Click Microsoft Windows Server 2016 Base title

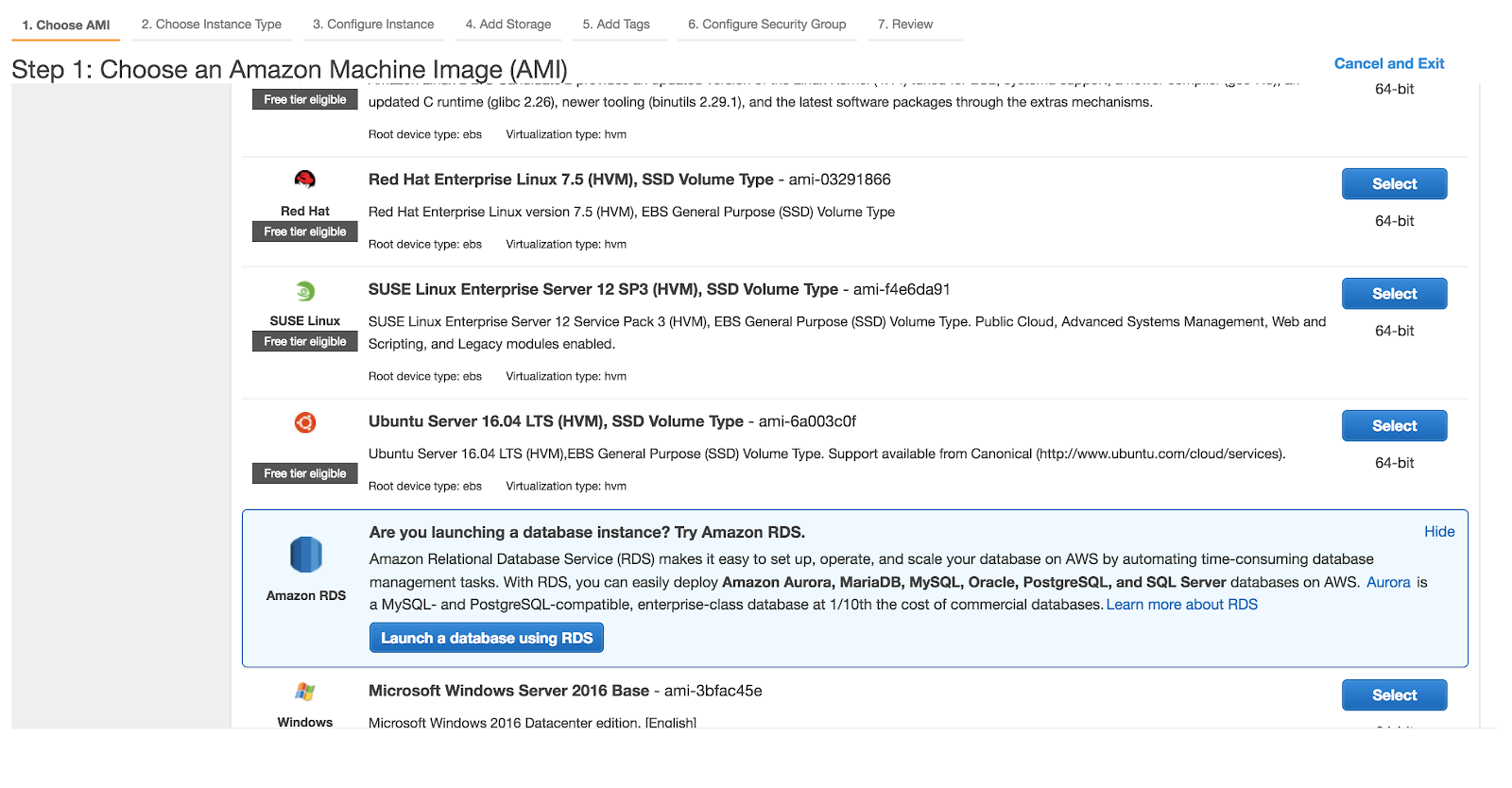pyautogui.click(x=508, y=691)
